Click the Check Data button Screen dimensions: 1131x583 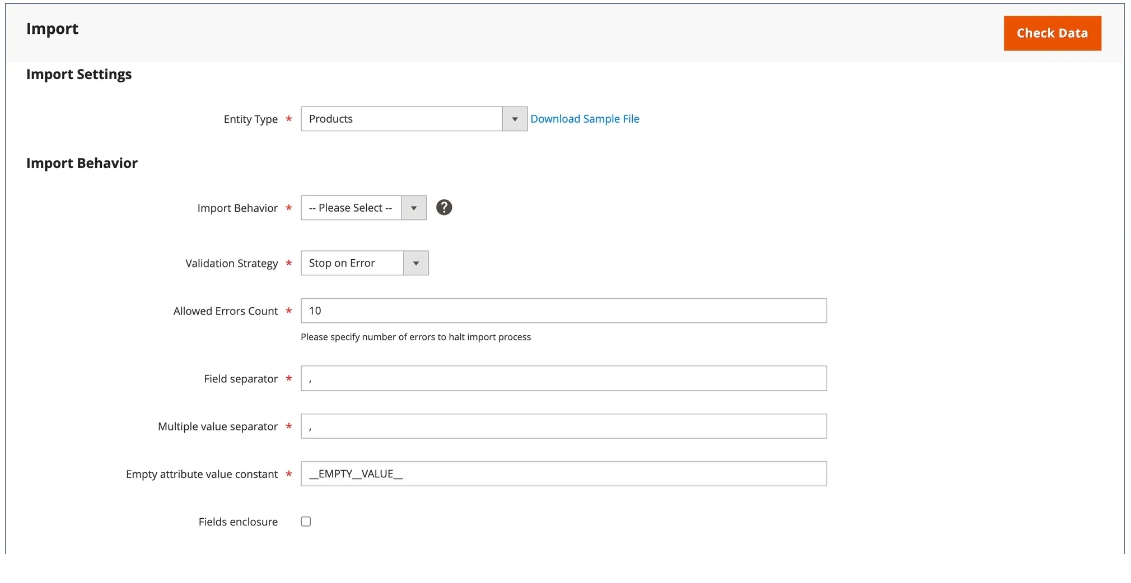tap(1052, 33)
